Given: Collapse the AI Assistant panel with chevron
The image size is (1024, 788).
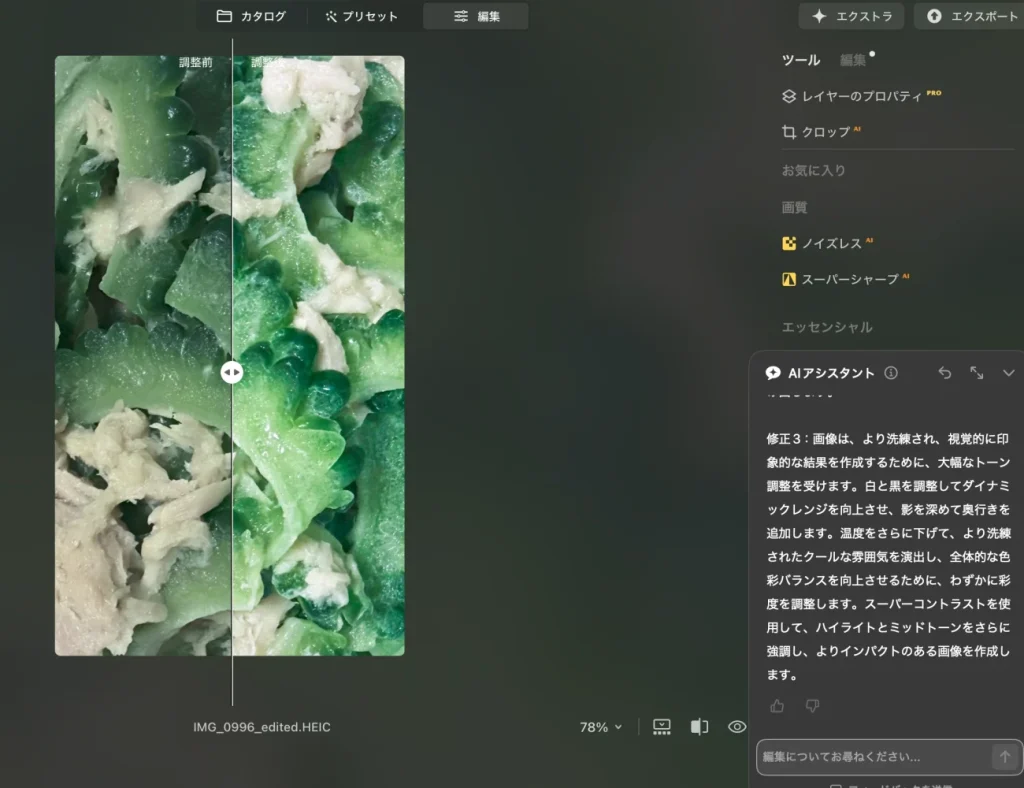Looking at the screenshot, I should click(1008, 373).
